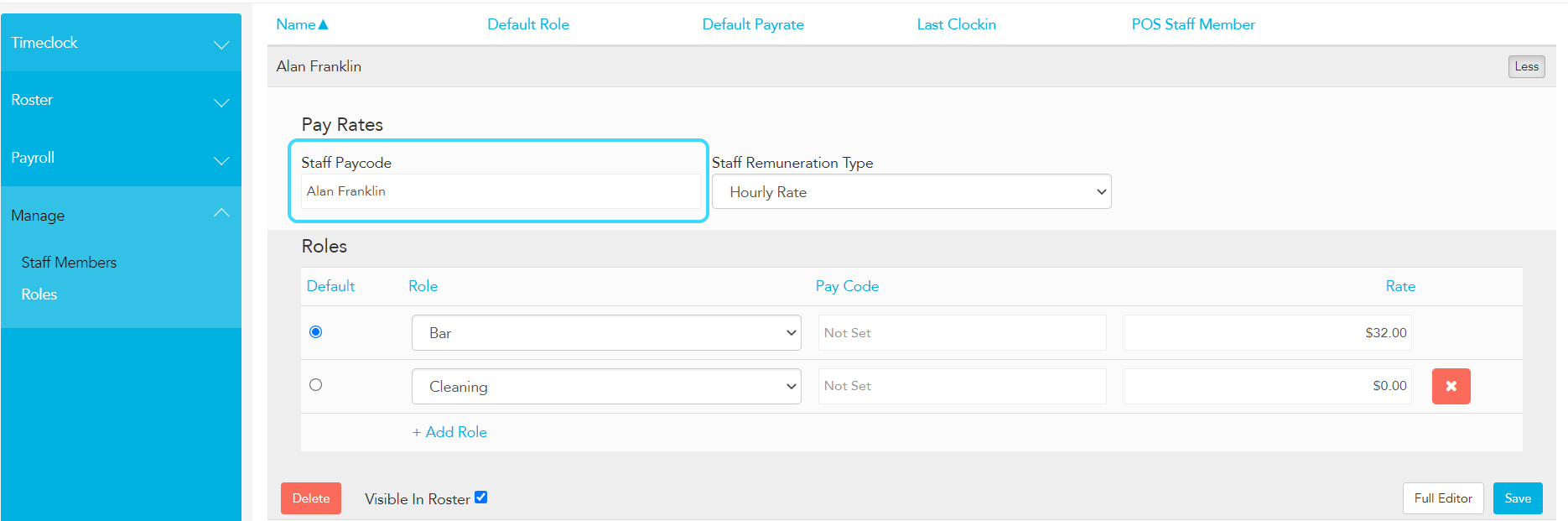Select Cleaning as the default role
The image size is (1568, 521).
(x=315, y=385)
